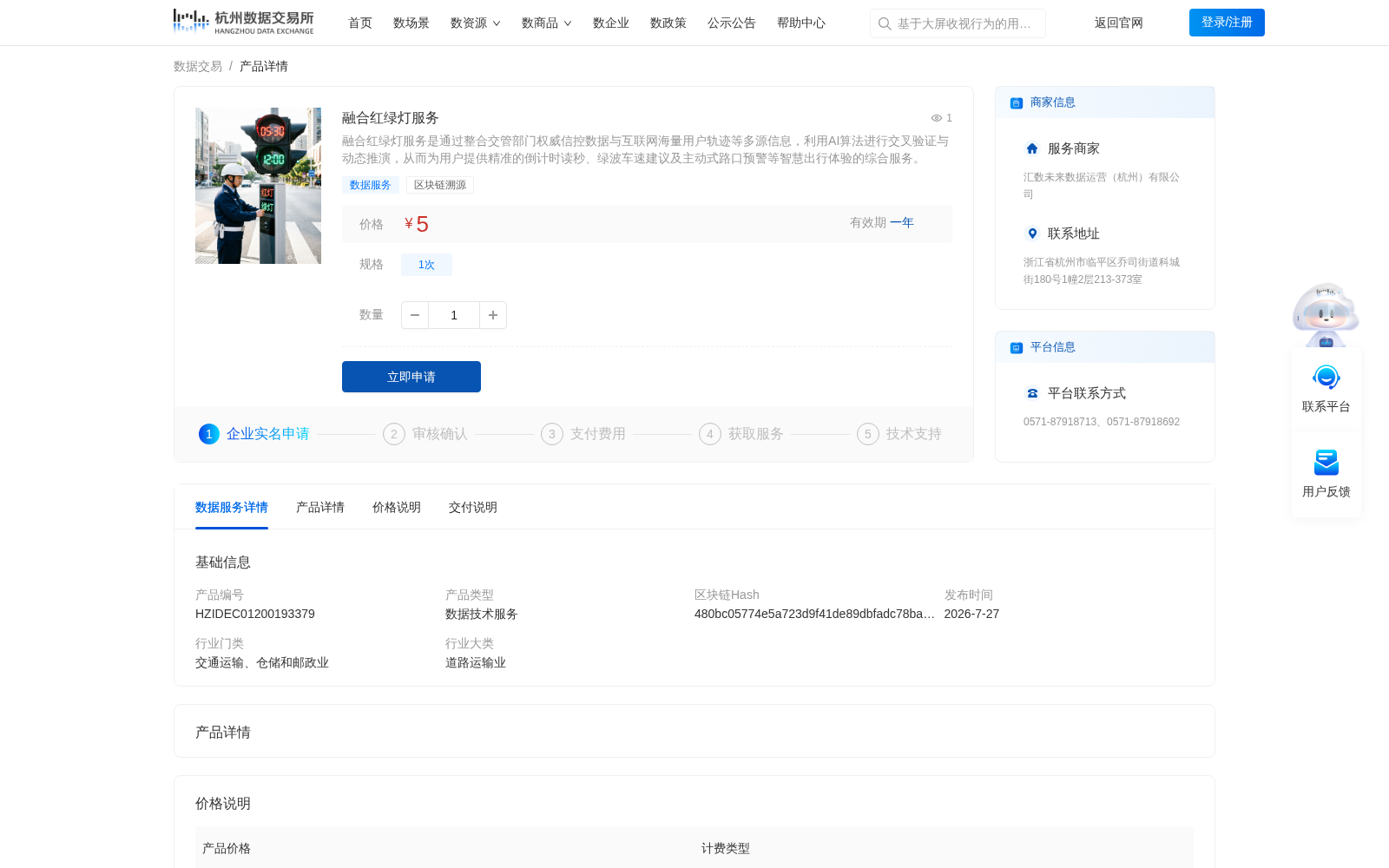Image resolution: width=1389 pixels, height=868 pixels.
Task: Click the 登录/注册 button
Action: pyautogui.click(x=1227, y=23)
